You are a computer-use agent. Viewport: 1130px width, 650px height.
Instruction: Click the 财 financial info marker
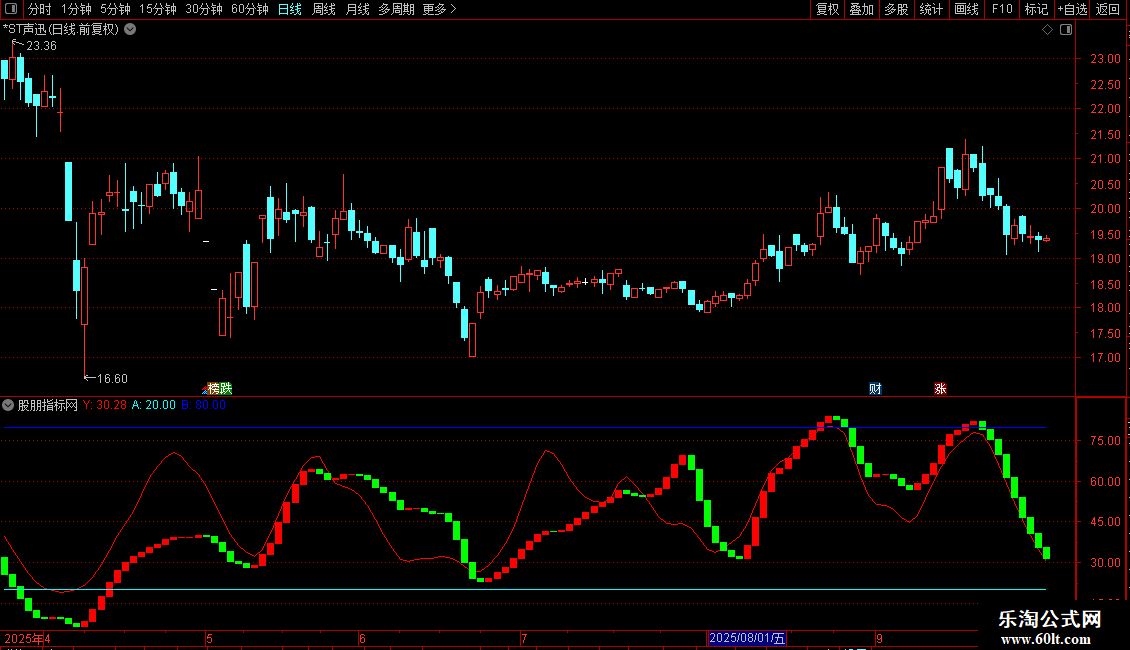point(875,388)
